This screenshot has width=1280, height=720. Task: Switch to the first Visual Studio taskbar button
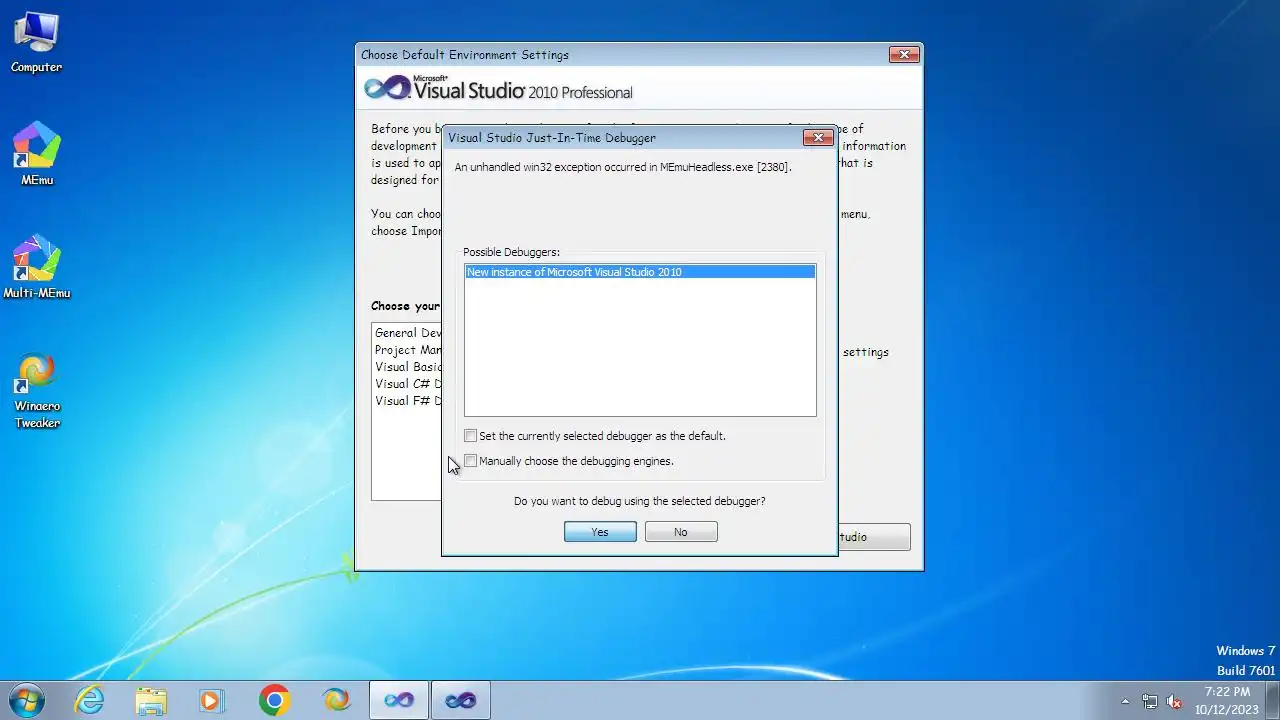(399, 700)
